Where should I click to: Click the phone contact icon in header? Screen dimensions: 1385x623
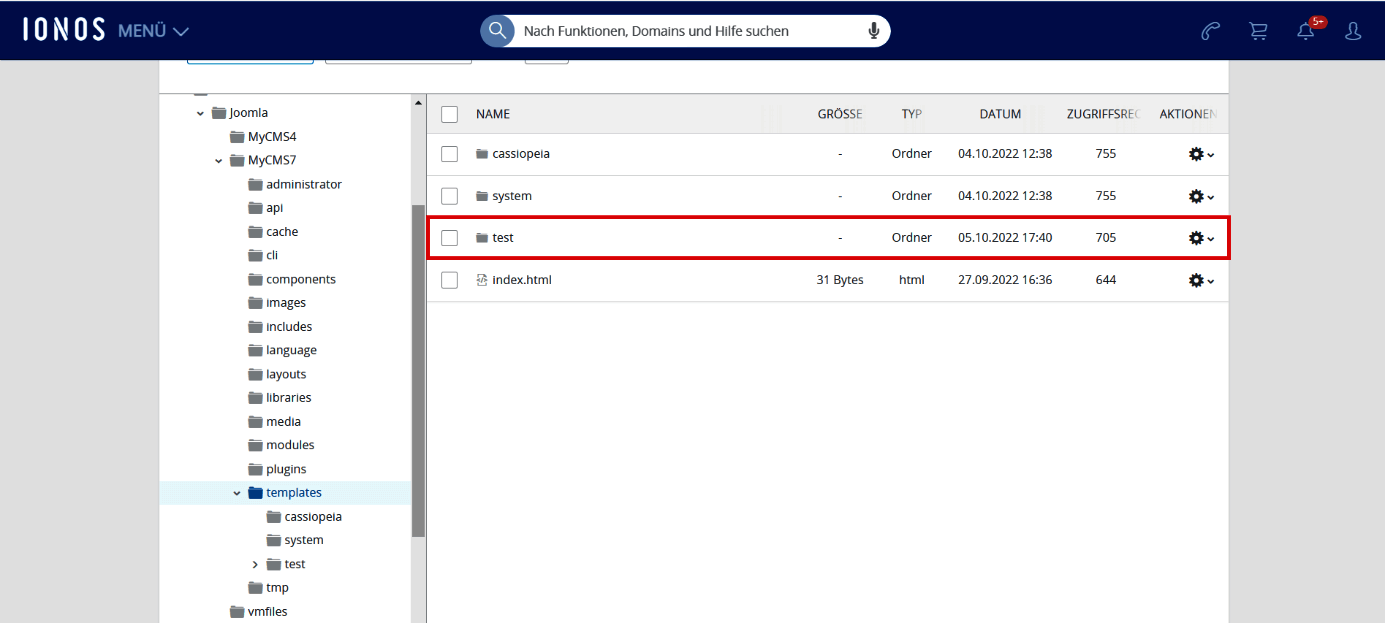point(1210,31)
